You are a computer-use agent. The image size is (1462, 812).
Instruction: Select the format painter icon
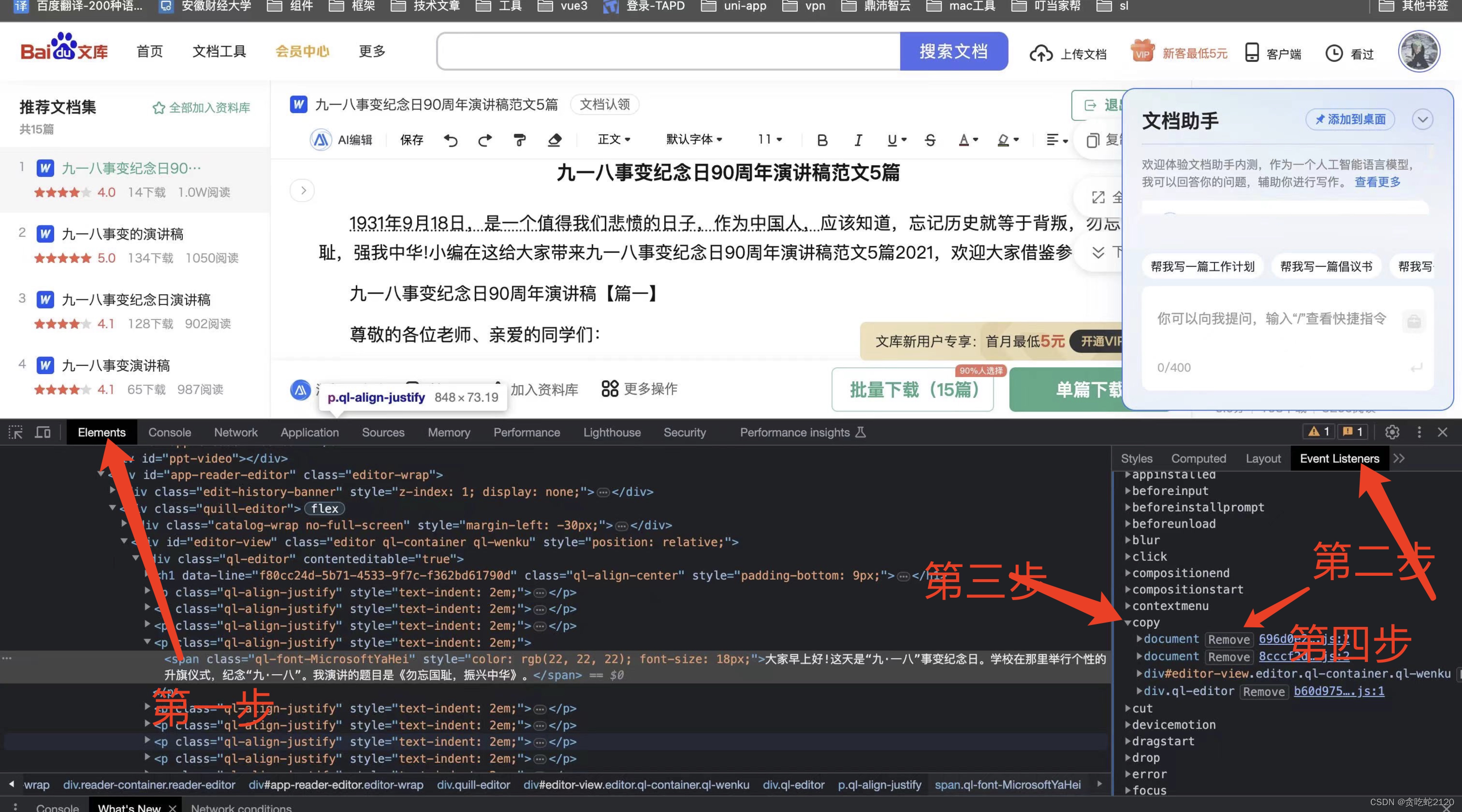point(519,140)
